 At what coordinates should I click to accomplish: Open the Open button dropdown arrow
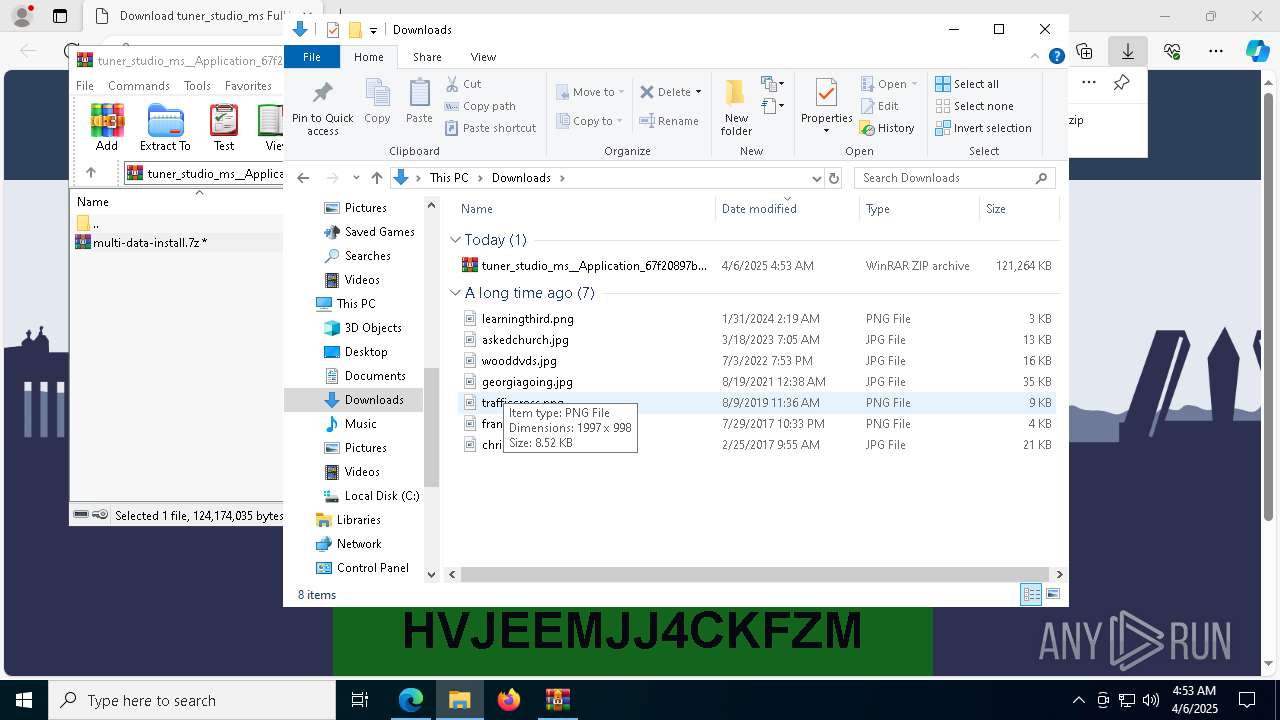coord(914,84)
